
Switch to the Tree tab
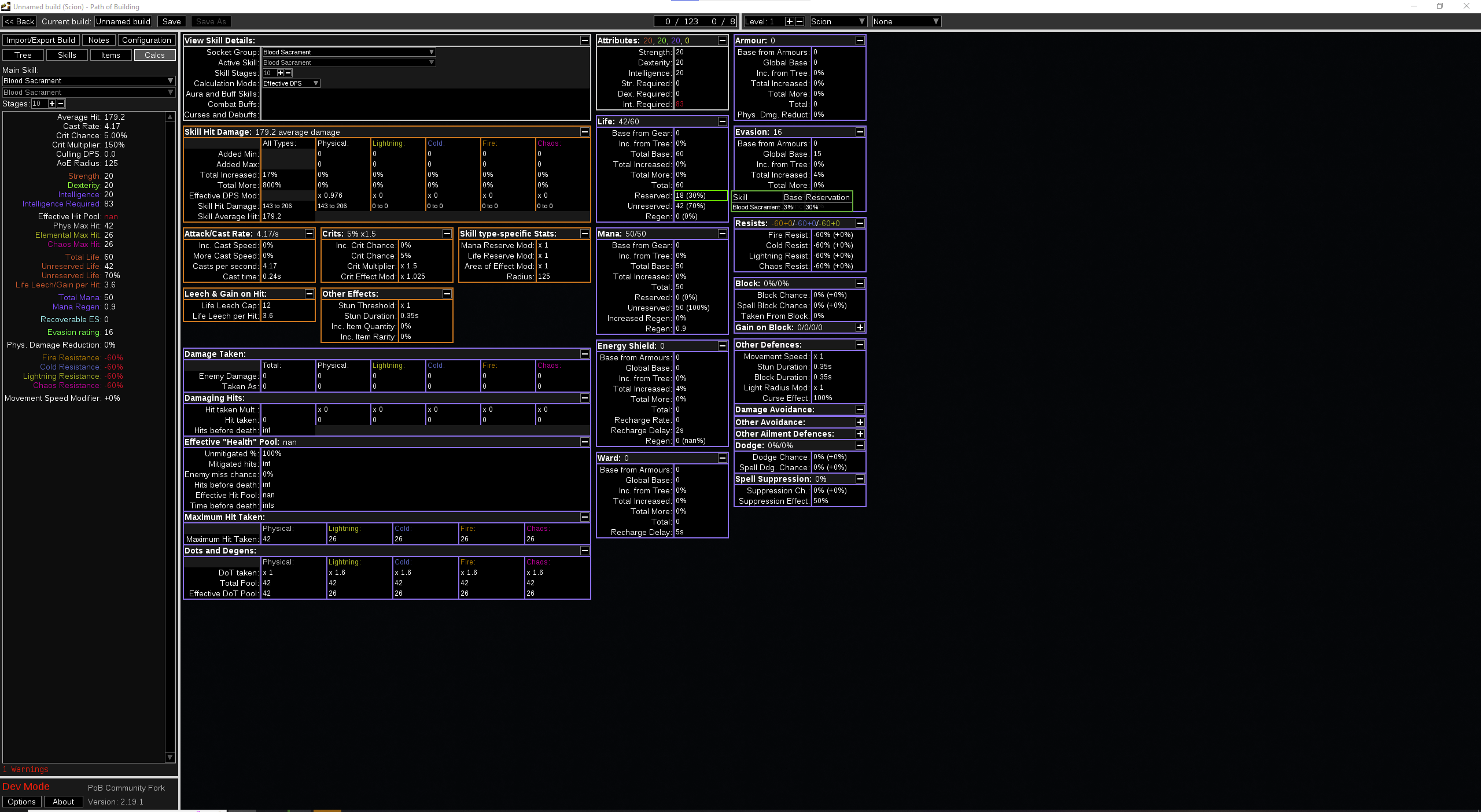click(x=23, y=55)
